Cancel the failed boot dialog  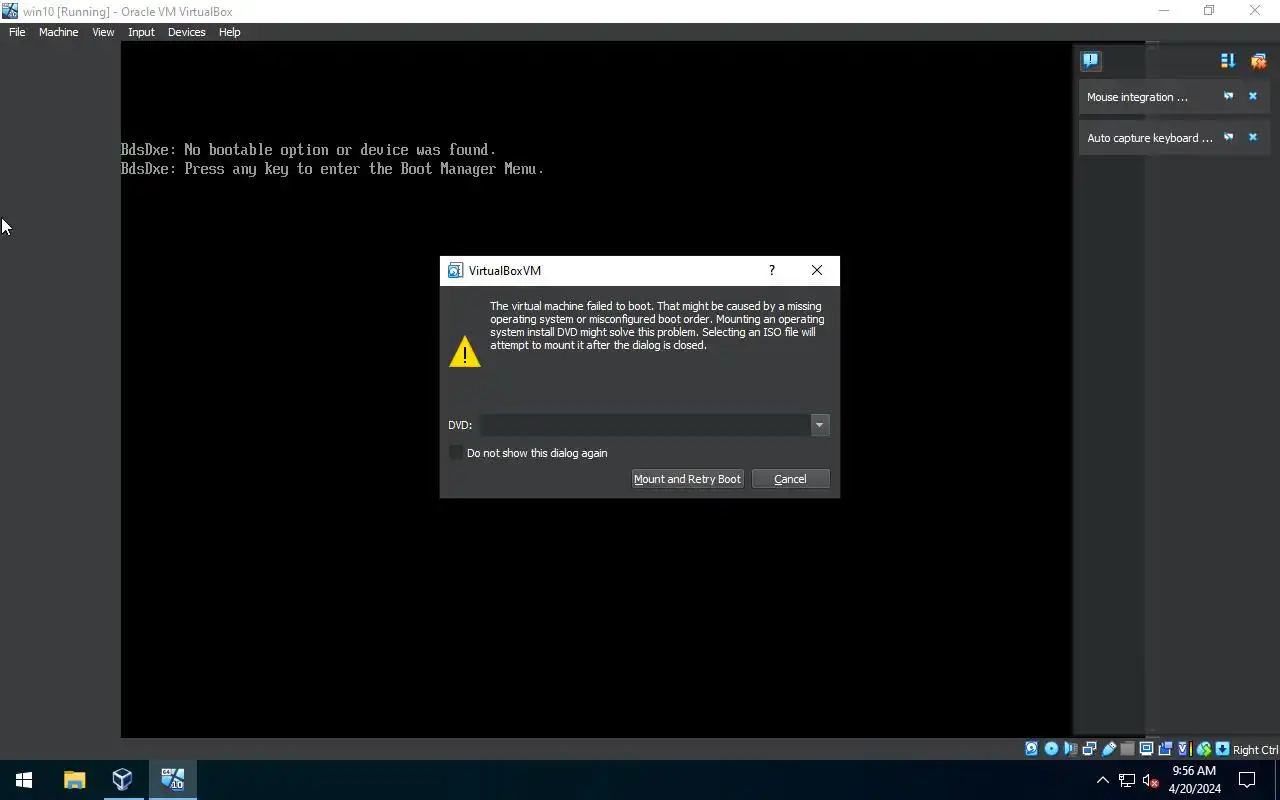(x=790, y=479)
